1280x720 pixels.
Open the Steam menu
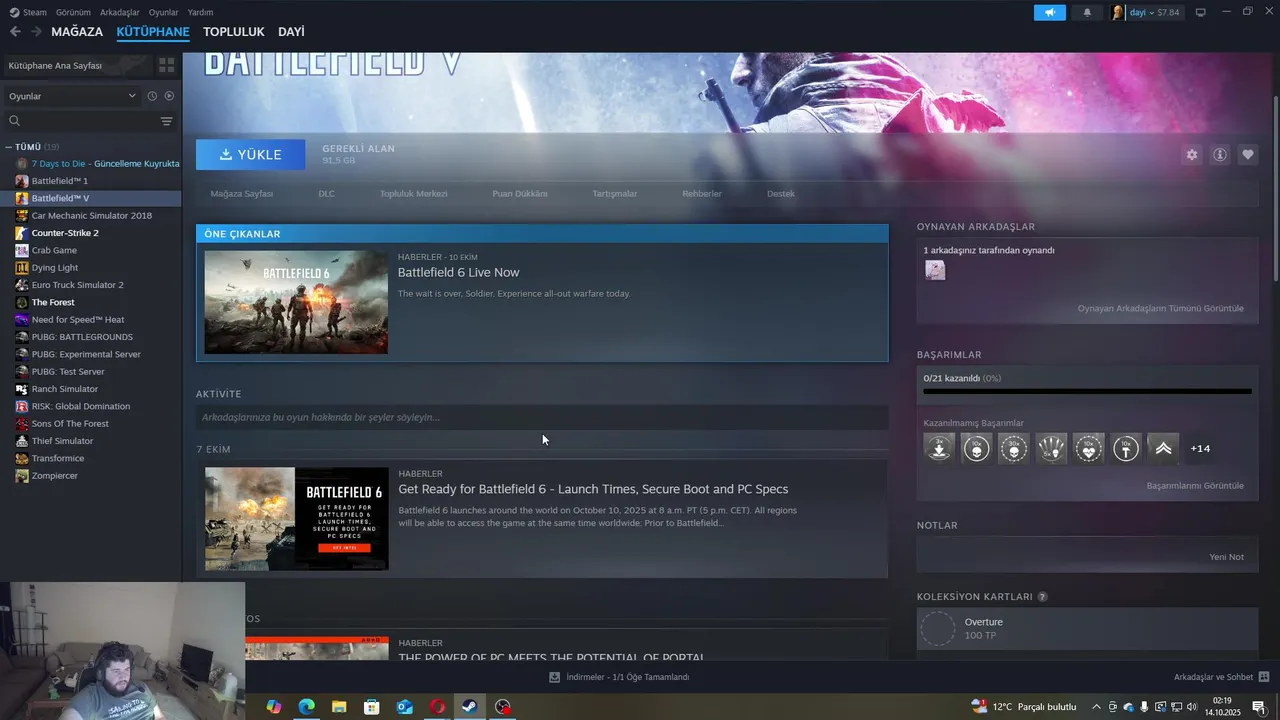pos(29,12)
